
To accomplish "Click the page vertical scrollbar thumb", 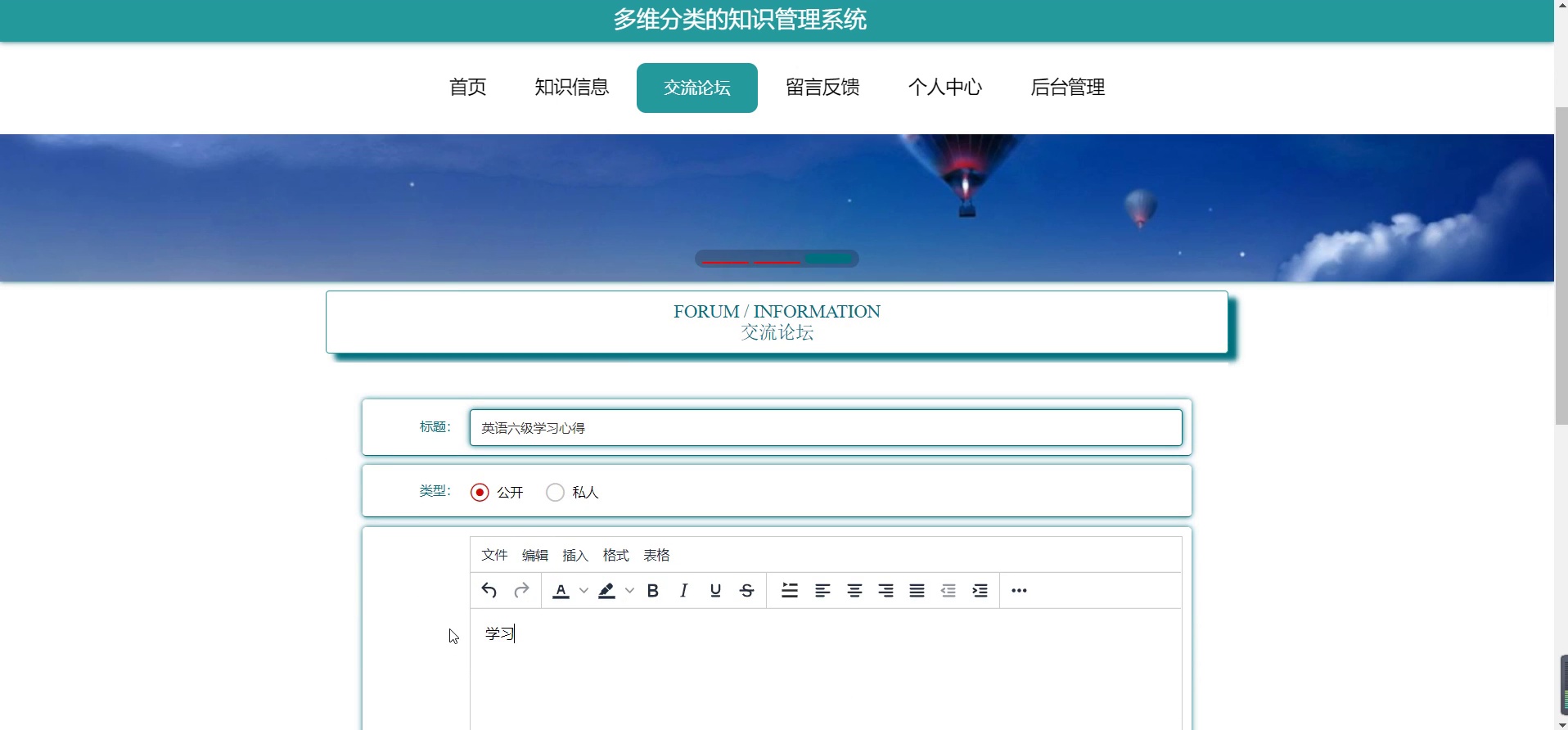I will [x=1561, y=266].
